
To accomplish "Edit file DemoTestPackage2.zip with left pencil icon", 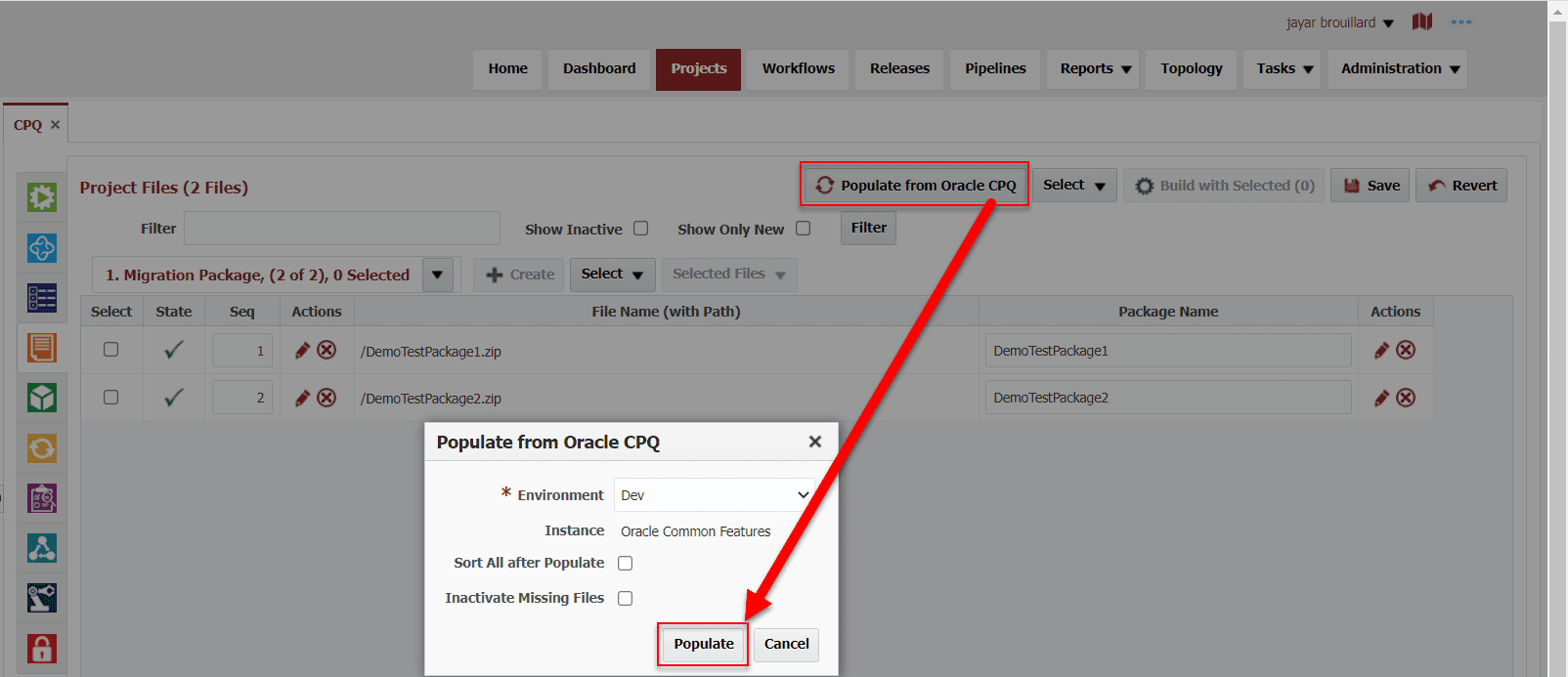I will click(303, 398).
